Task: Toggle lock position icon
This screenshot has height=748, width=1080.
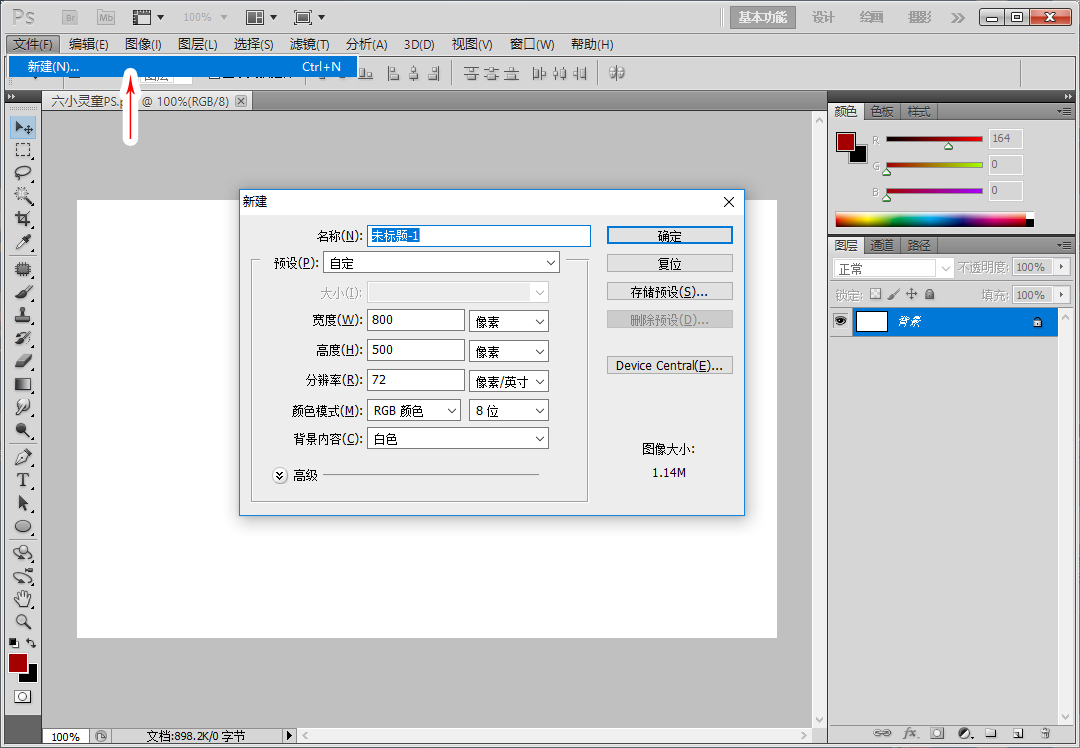Action: (x=912, y=294)
